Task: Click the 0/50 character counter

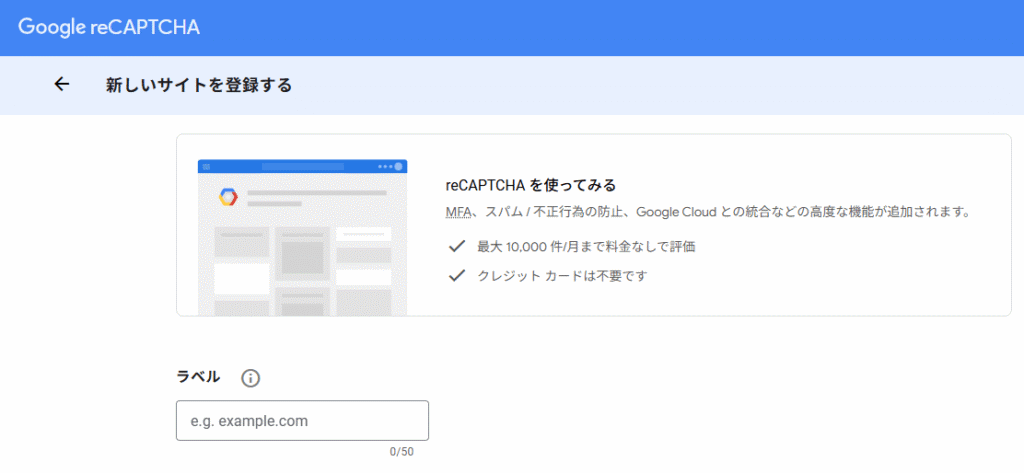Action: (401, 452)
